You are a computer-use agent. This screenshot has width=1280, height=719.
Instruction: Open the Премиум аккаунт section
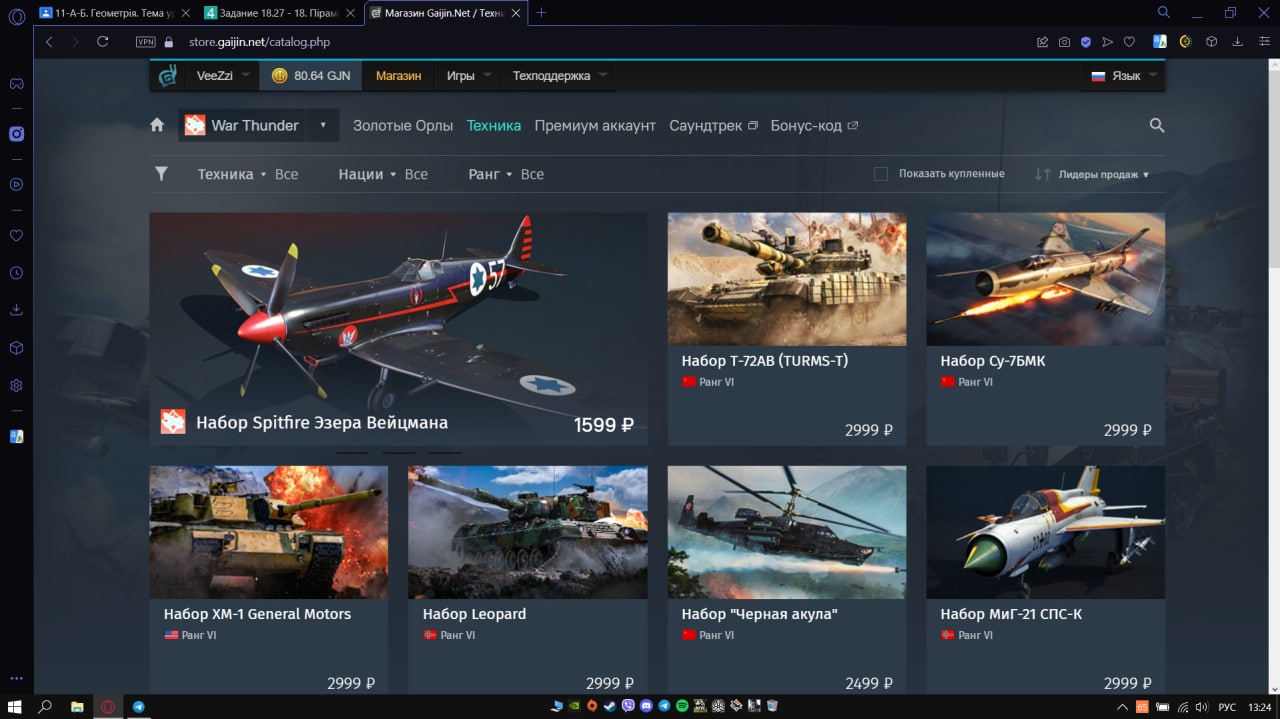595,125
